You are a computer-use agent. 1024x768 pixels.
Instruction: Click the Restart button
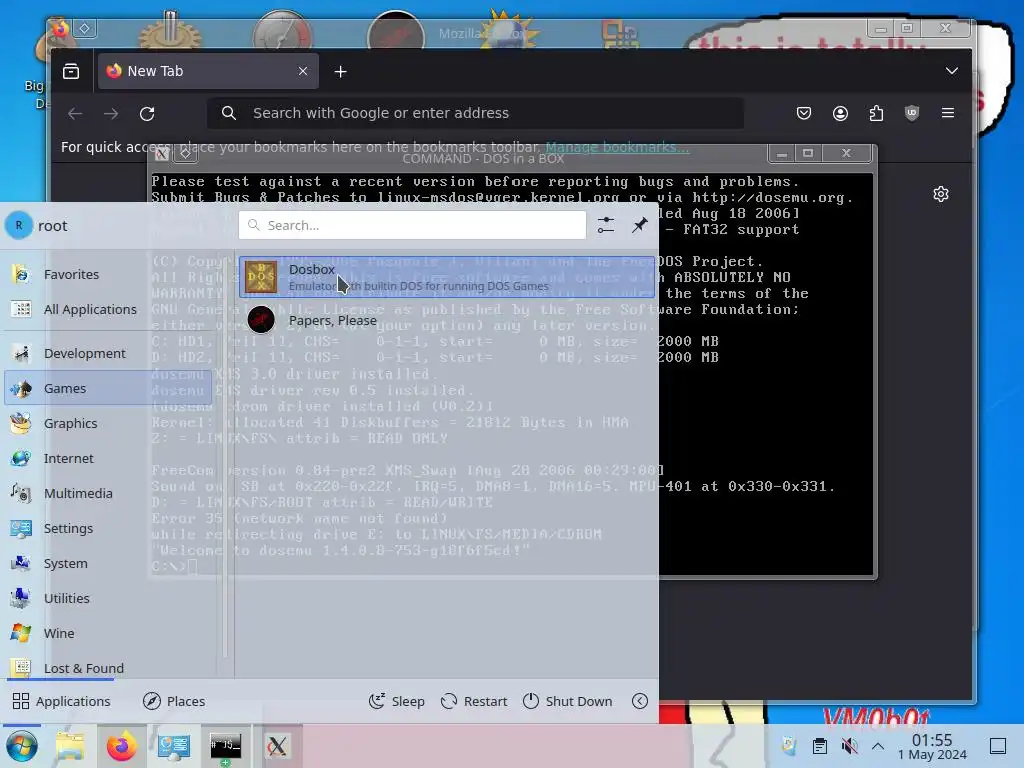pos(473,701)
